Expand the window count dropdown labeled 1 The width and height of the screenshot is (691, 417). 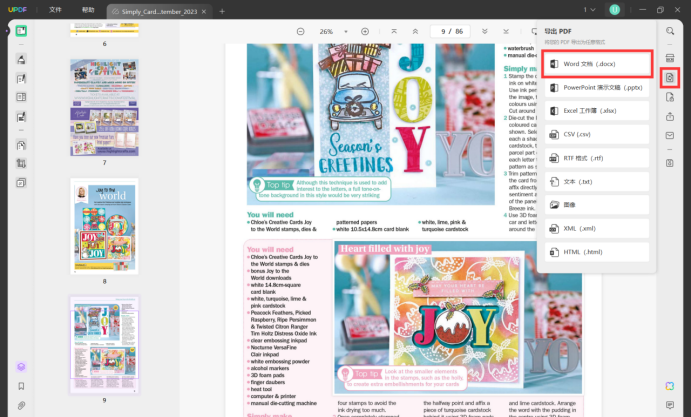click(590, 10)
